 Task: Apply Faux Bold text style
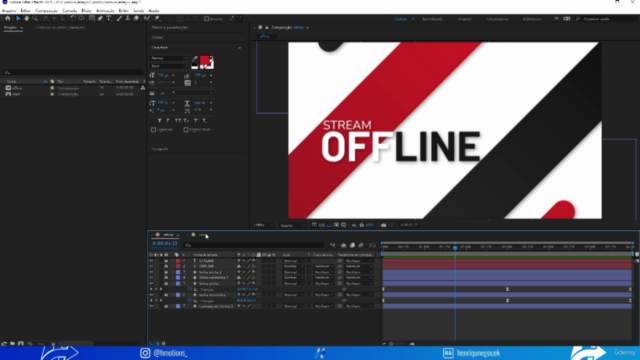click(160, 120)
